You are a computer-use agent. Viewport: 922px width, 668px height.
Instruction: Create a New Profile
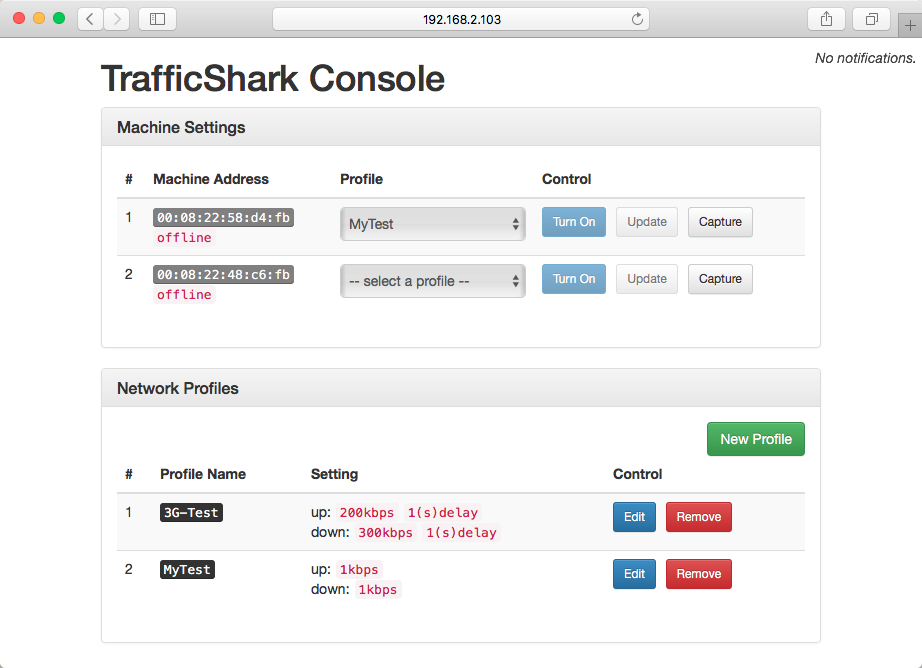point(755,439)
